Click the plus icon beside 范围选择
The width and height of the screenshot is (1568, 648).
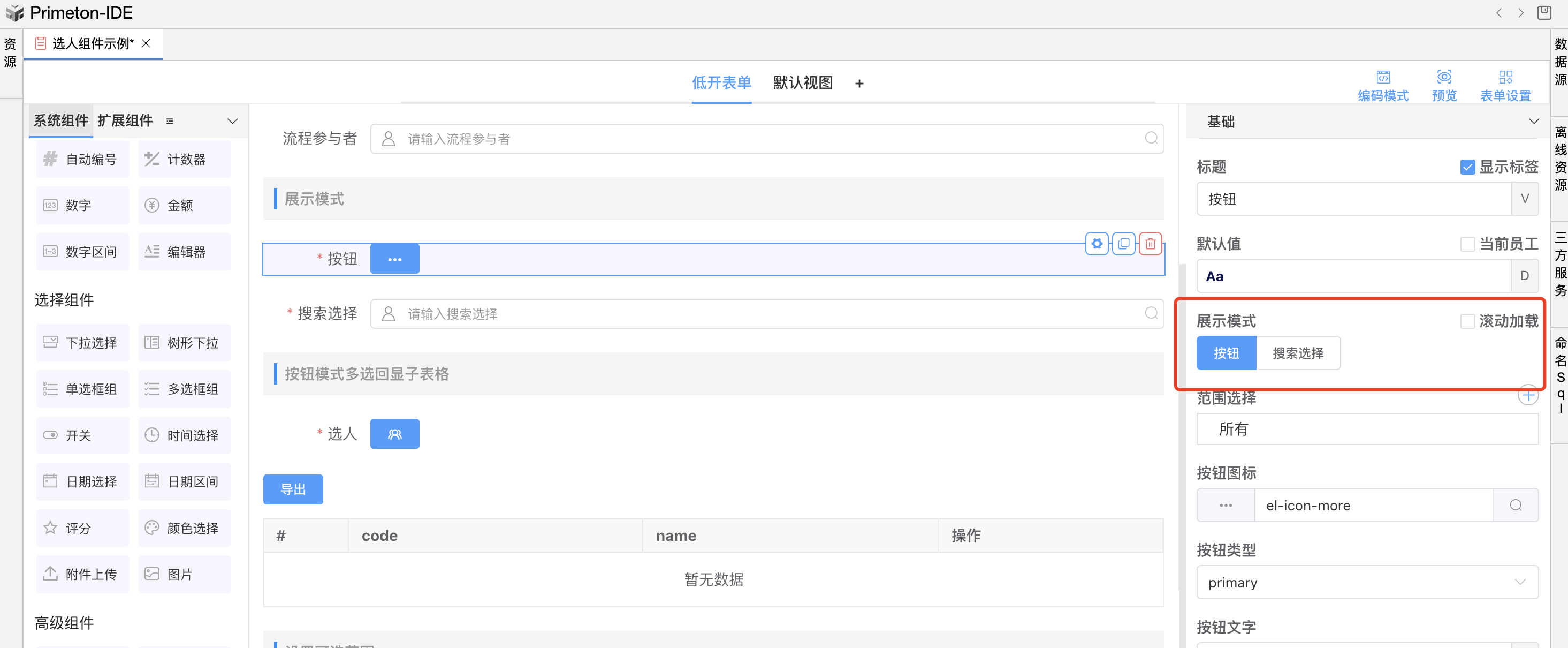1527,396
